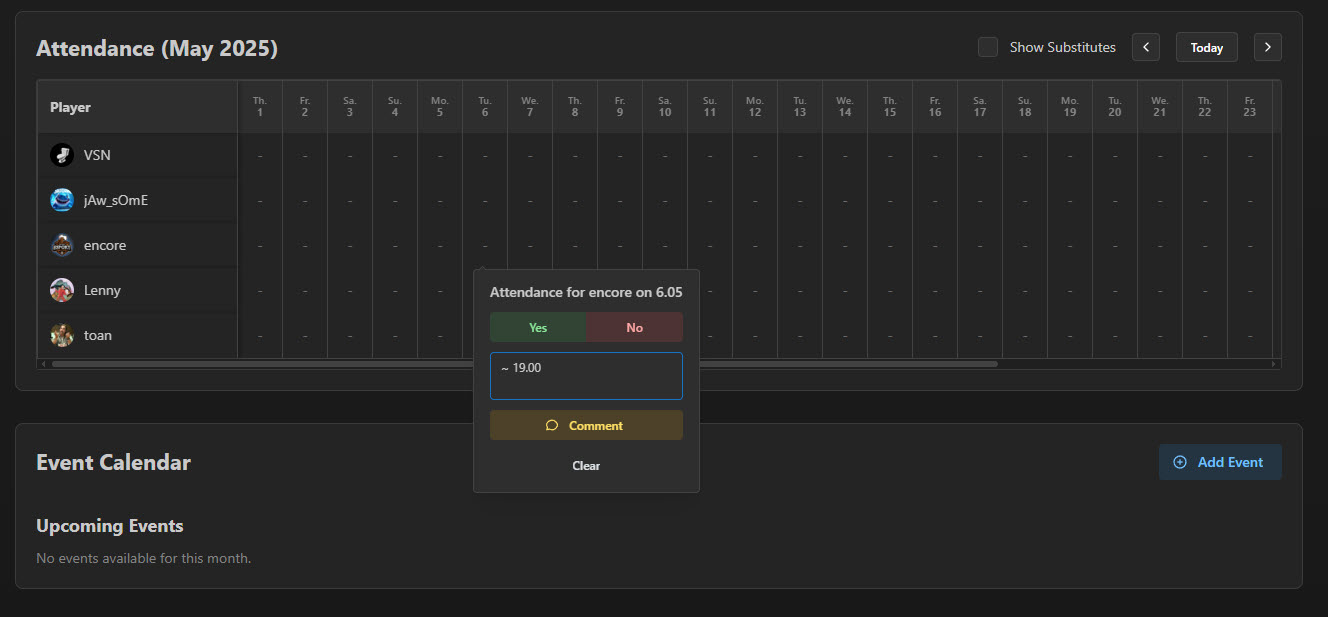
Task: Mark attendance as Yes for encore
Action: pyautogui.click(x=538, y=327)
